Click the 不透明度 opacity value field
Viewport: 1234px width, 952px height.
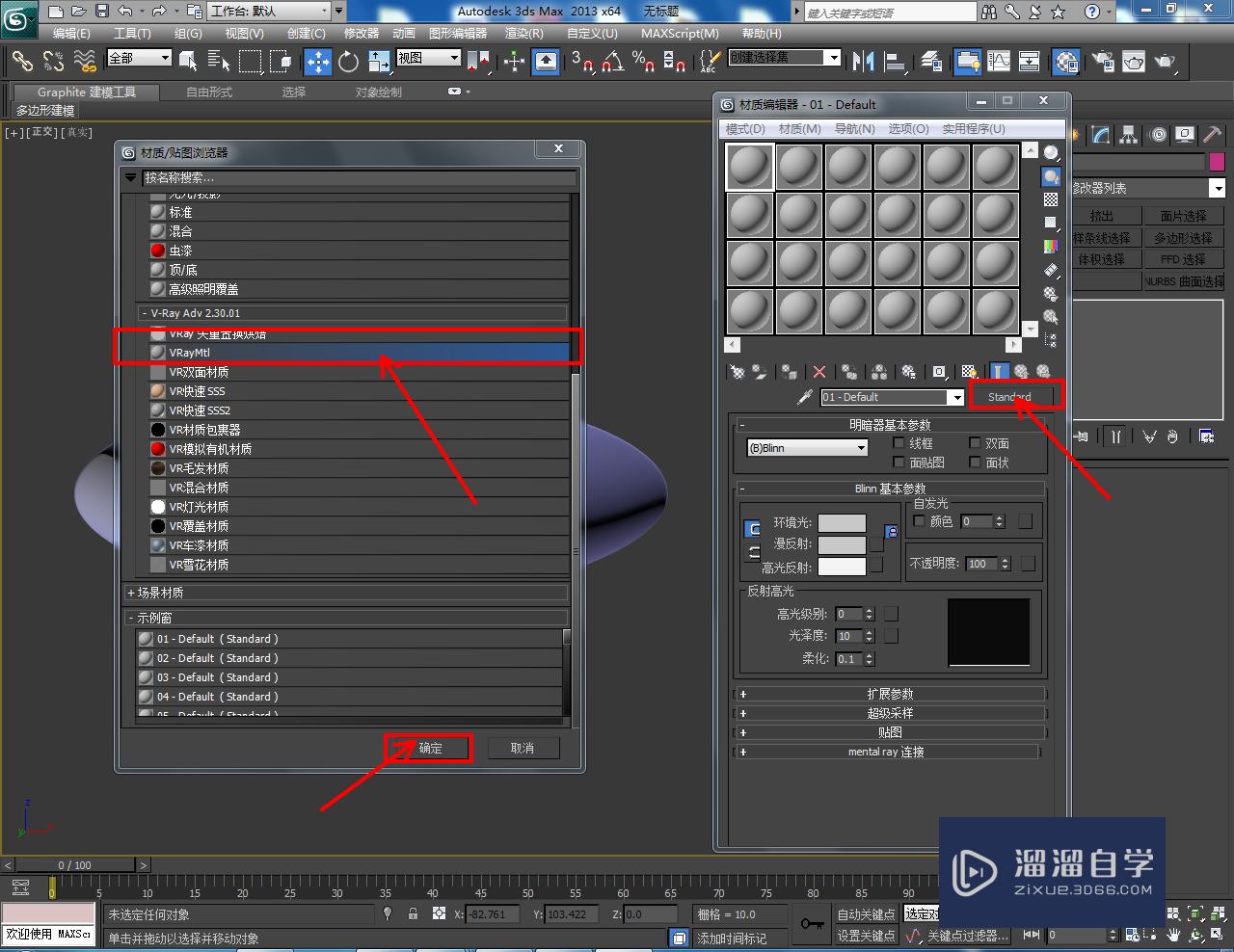click(x=980, y=564)
